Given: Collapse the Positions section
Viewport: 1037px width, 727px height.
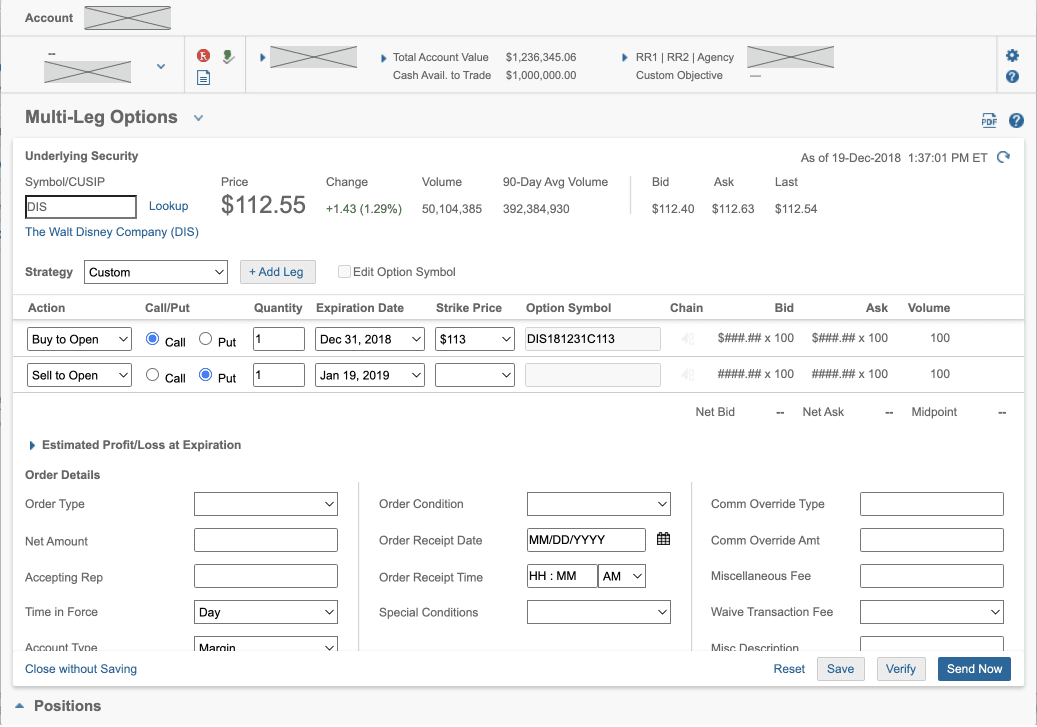Looking at the screenshot, I should [x=20, y=706].
